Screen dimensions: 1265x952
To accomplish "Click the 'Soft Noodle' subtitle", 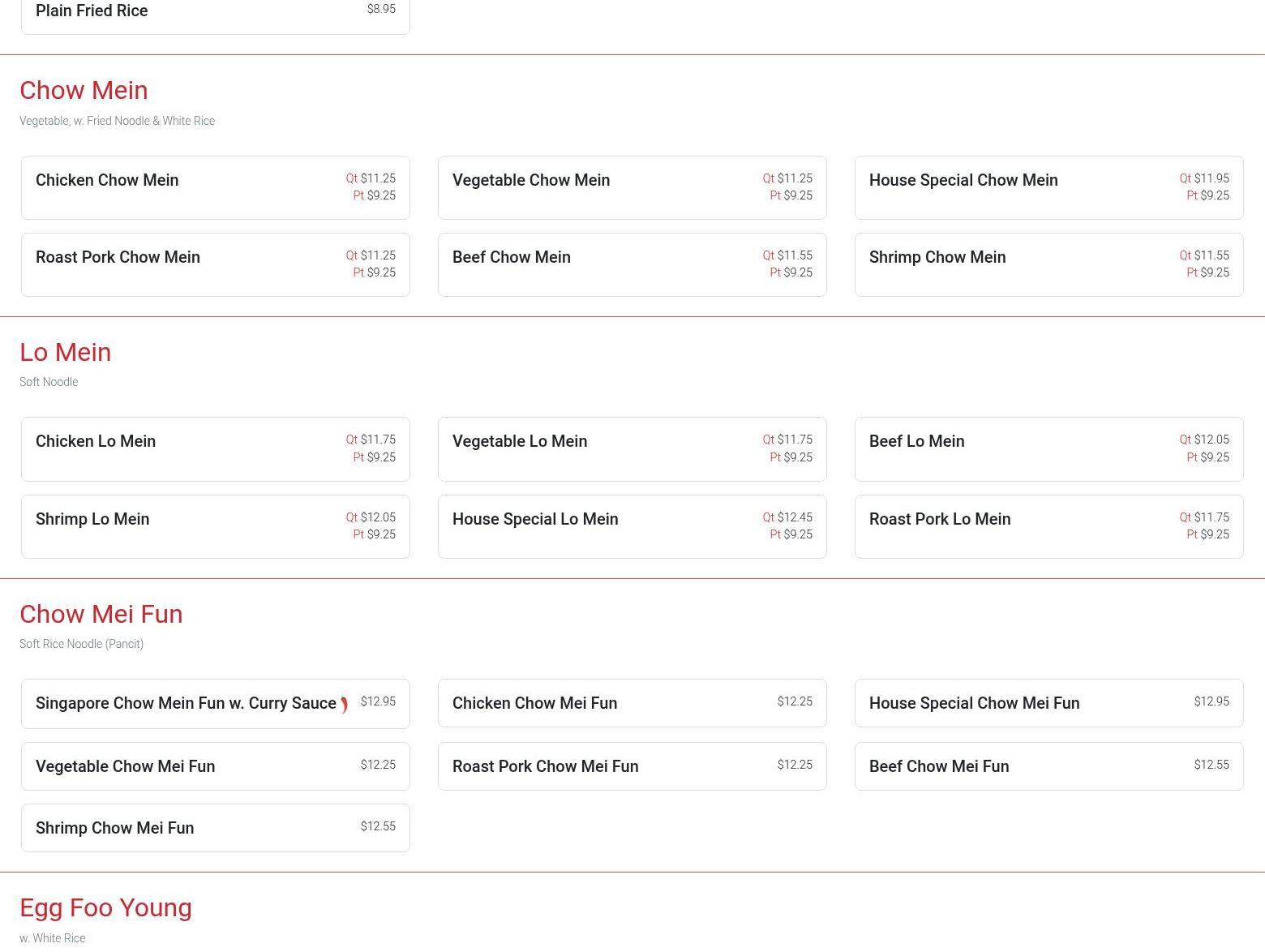I will coord(49,382).
